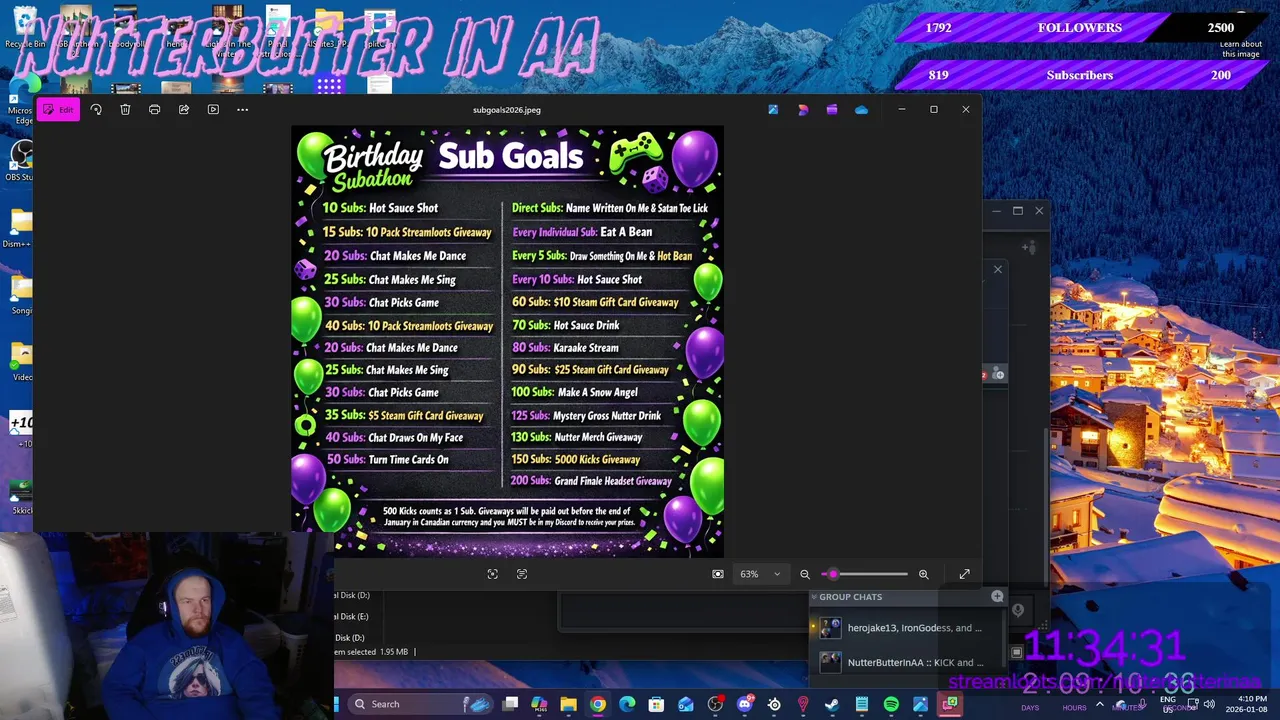Open Google Chrome from the taskbar
1280x720 pixels.
tap(597, 704)
